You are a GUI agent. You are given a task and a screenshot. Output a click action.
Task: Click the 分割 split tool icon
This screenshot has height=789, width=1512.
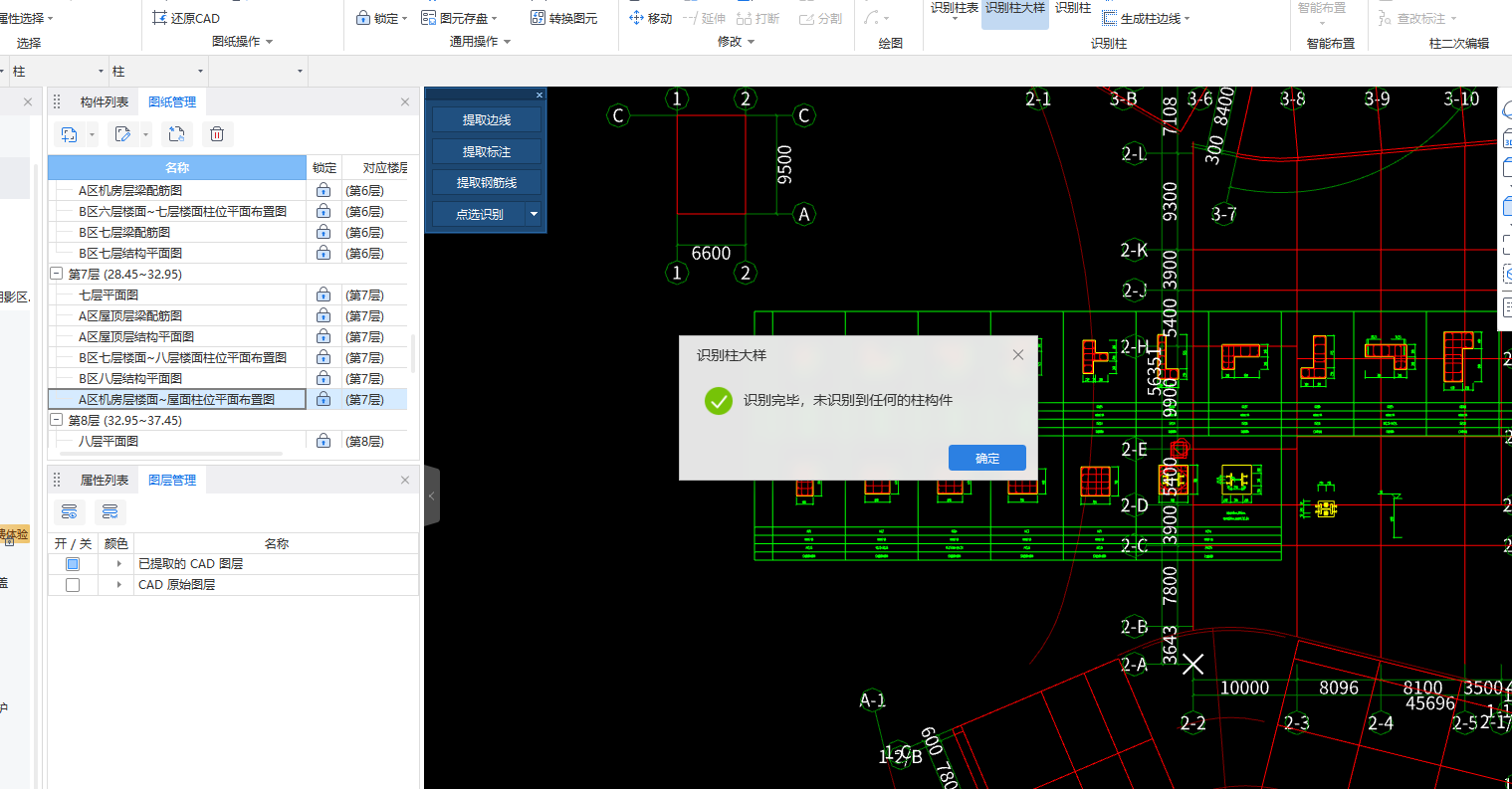coord(807,18)
